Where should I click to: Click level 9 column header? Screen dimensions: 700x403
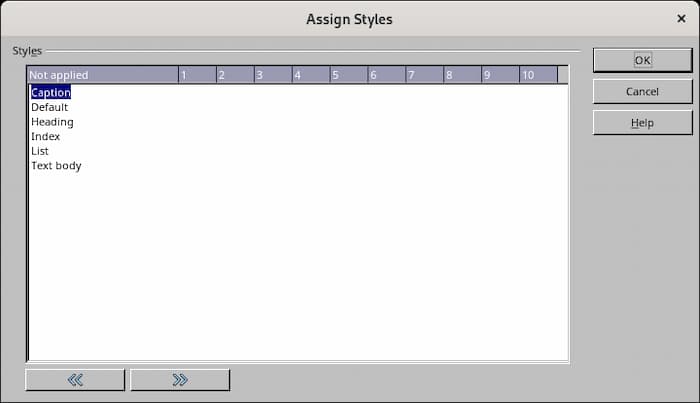click(501, 75)
